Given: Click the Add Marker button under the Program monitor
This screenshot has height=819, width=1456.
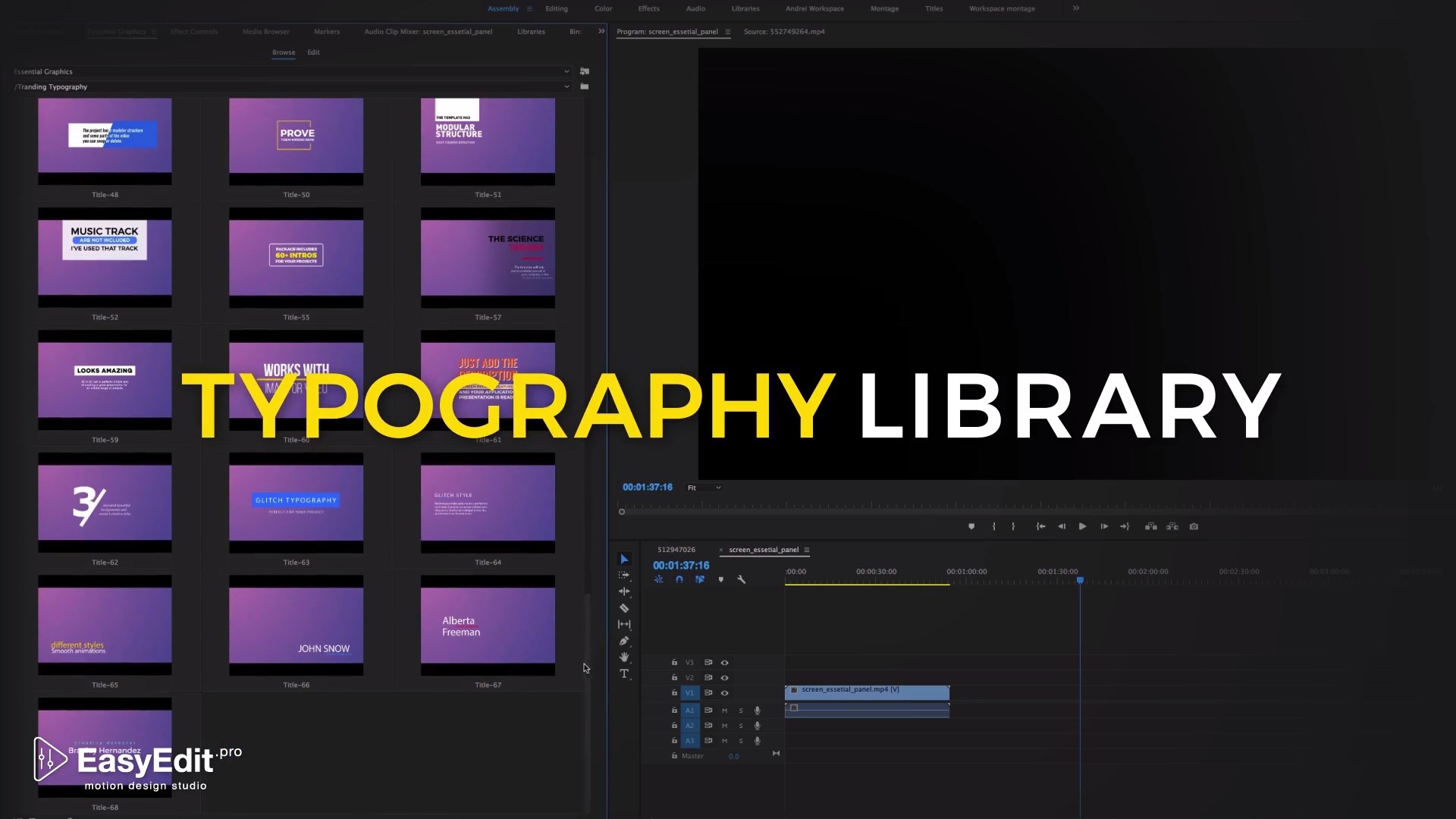Looking at the screenshot, I should 971,526.
